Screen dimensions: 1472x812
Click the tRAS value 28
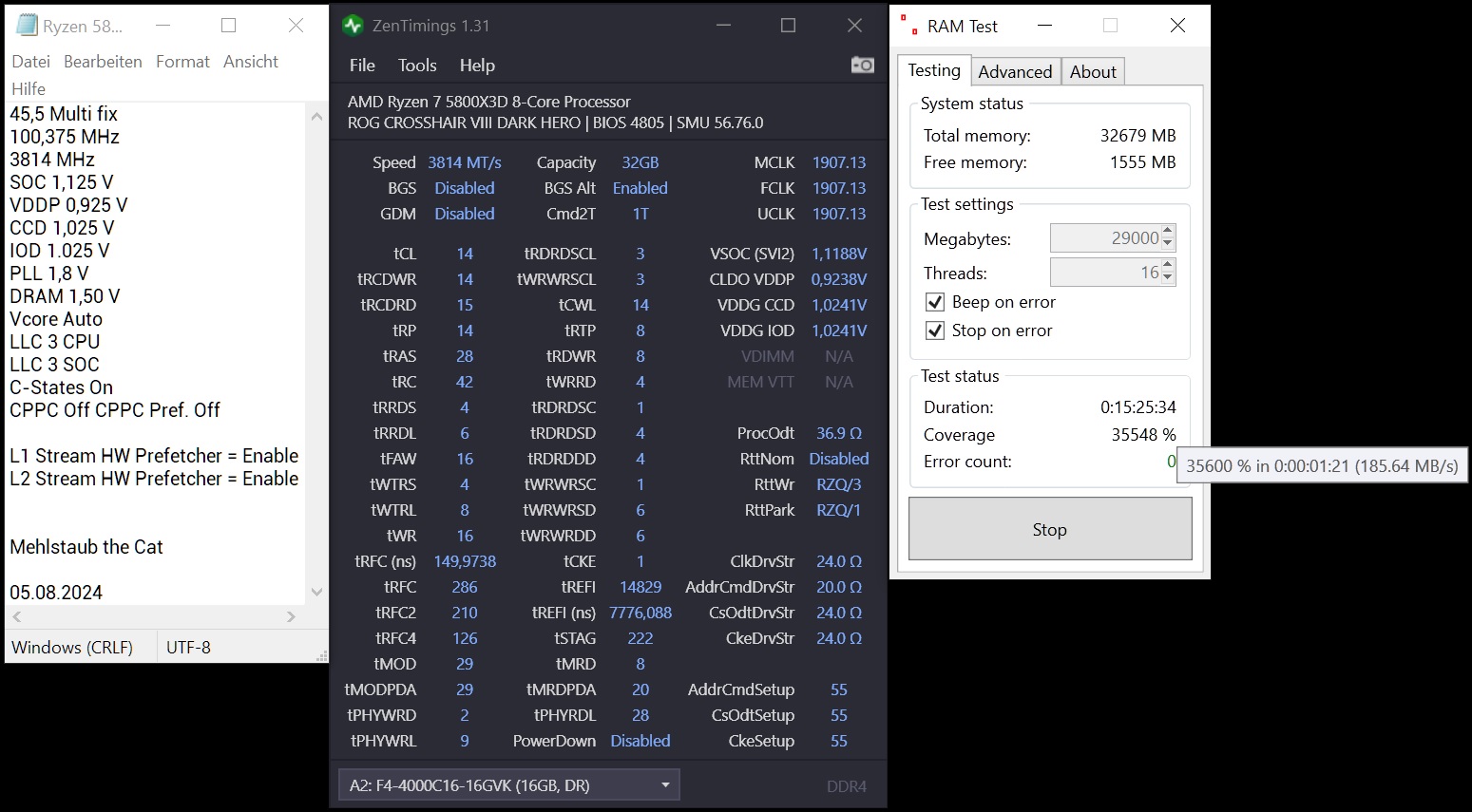pyautogui.click(x=465, y=356)
